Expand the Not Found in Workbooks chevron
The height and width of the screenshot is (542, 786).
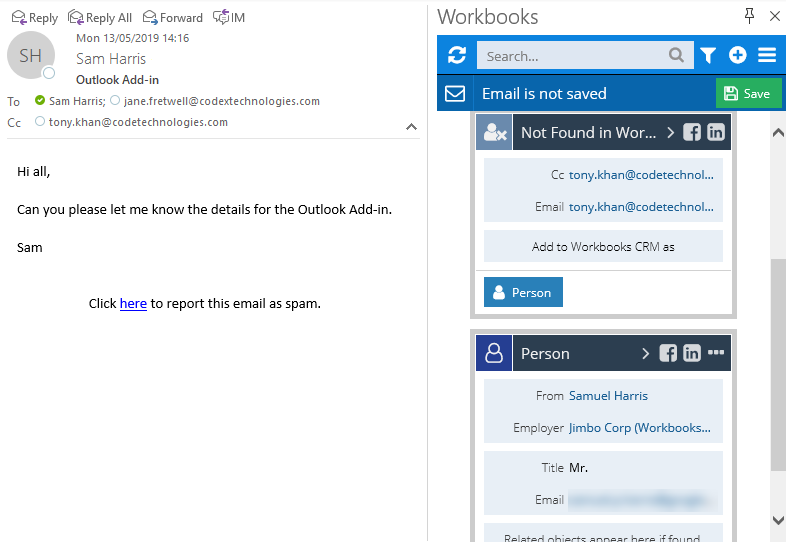pyautogui.click(x=670, y=132)
